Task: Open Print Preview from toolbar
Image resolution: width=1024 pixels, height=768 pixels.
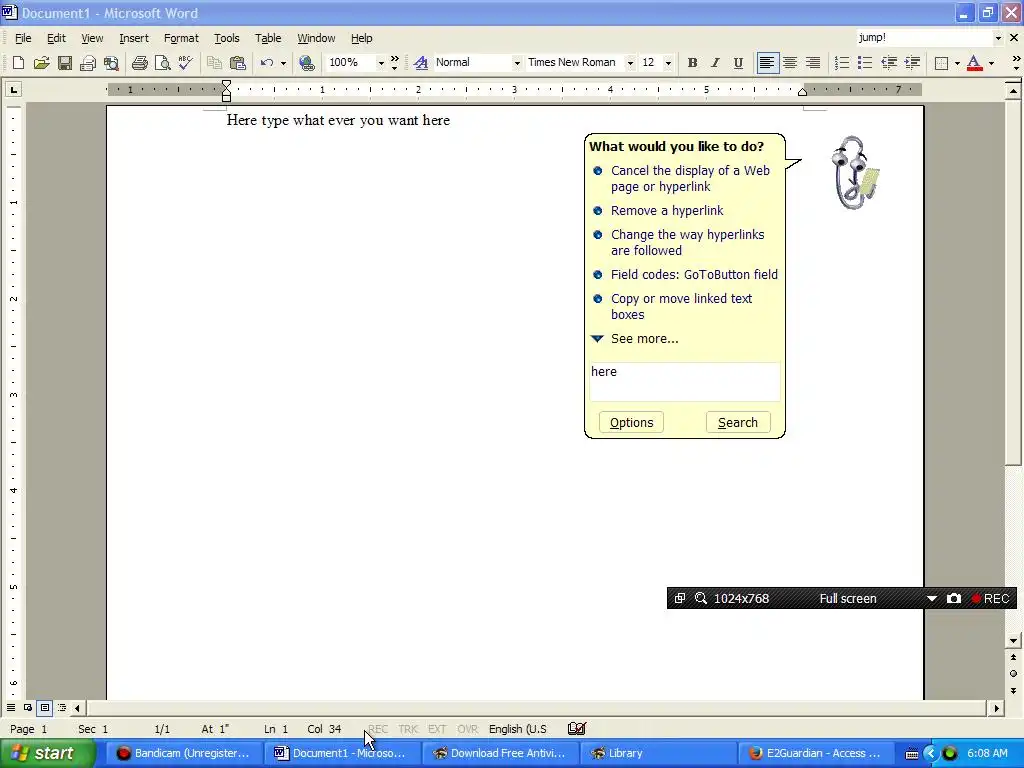Action: pyautogui.click(x=162, y=63)
